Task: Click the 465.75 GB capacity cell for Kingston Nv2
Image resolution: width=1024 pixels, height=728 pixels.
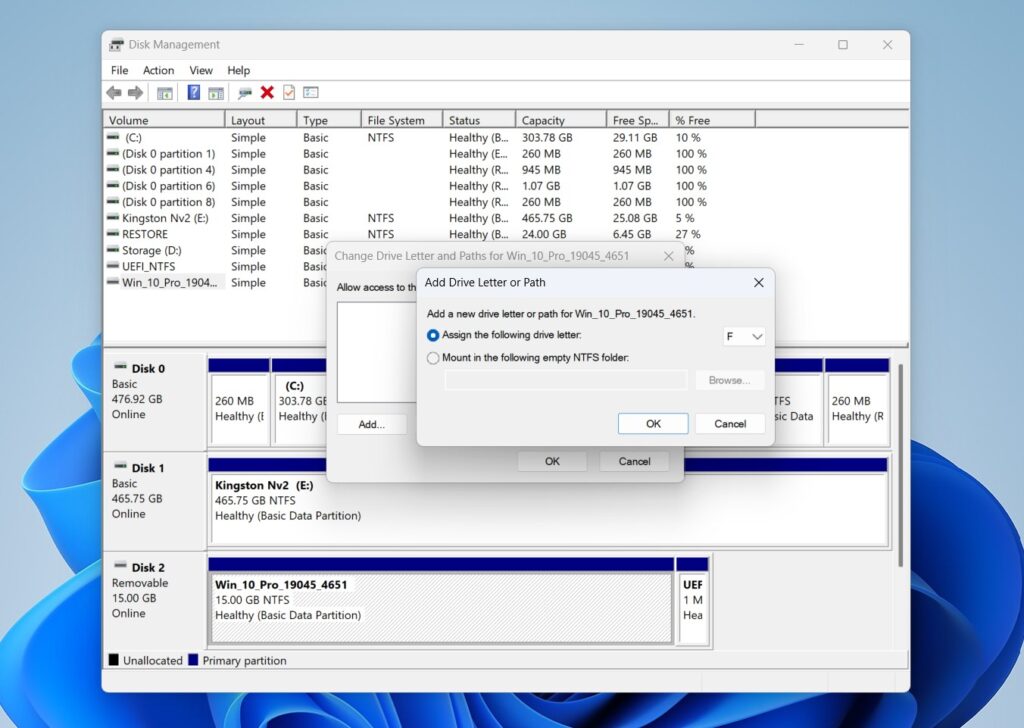Action: pyautogui.click(x=547, y=218)
